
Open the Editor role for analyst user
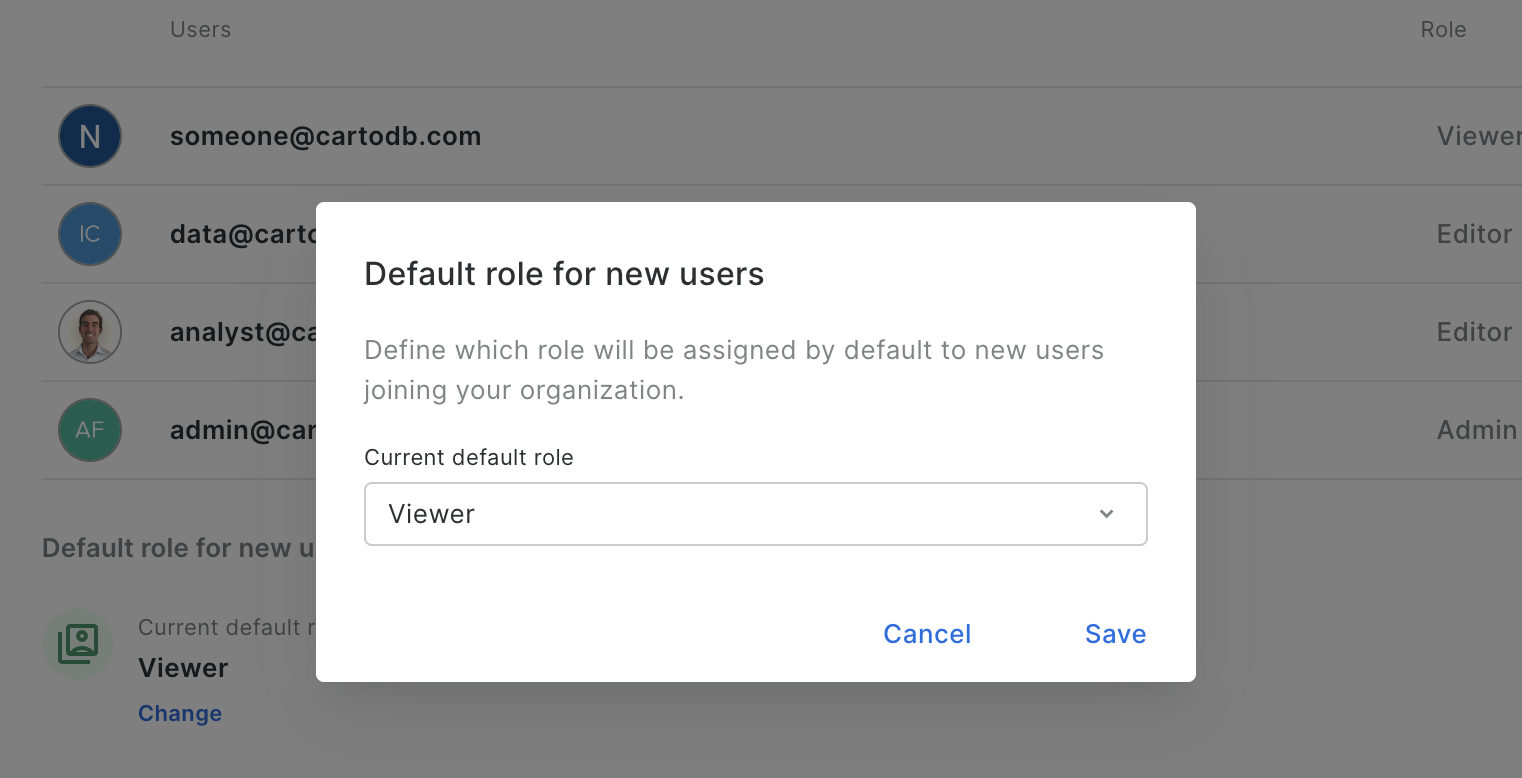click(x=1474, y=332)
